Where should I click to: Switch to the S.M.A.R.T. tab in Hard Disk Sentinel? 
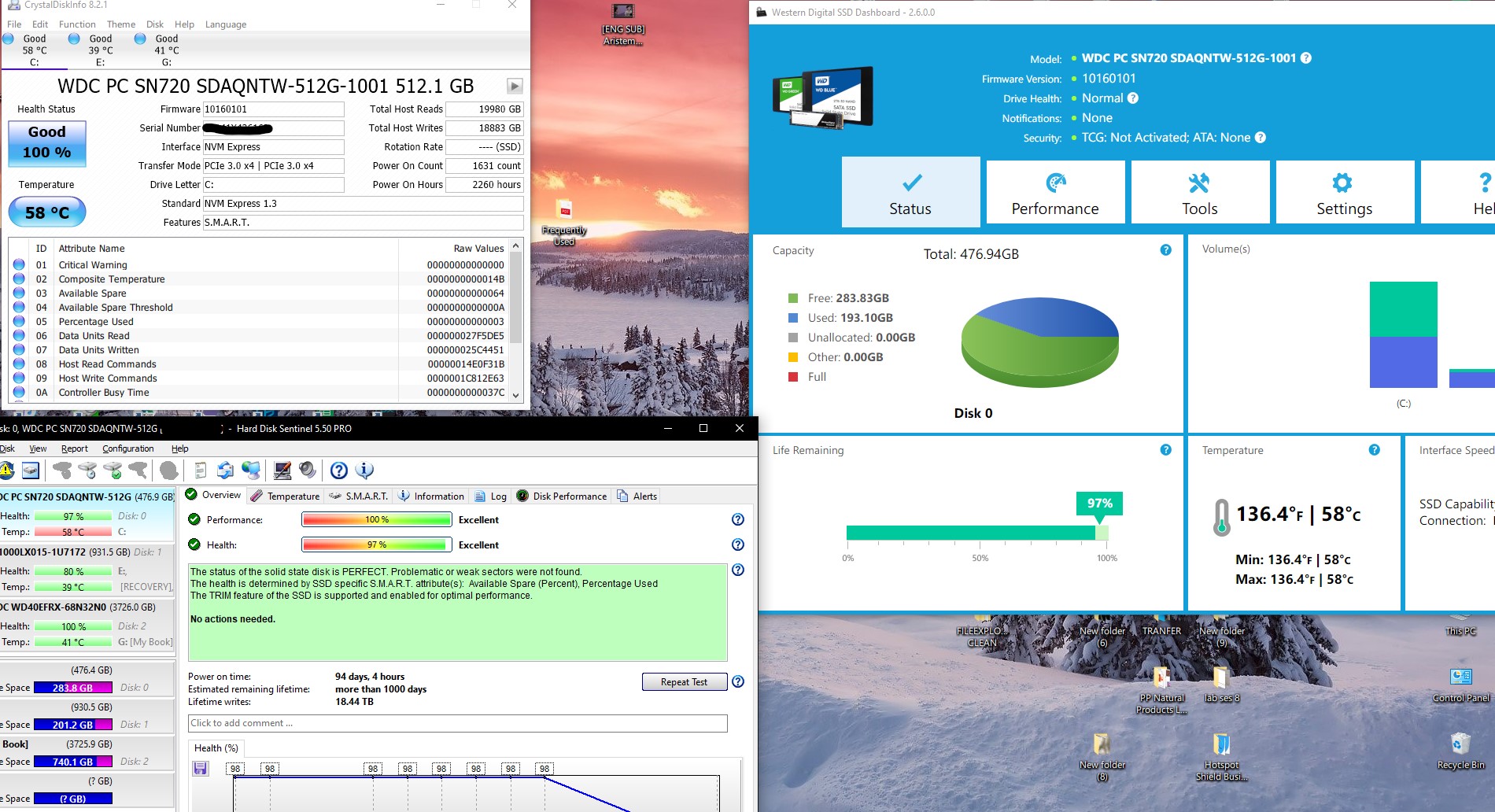point(359,496)
